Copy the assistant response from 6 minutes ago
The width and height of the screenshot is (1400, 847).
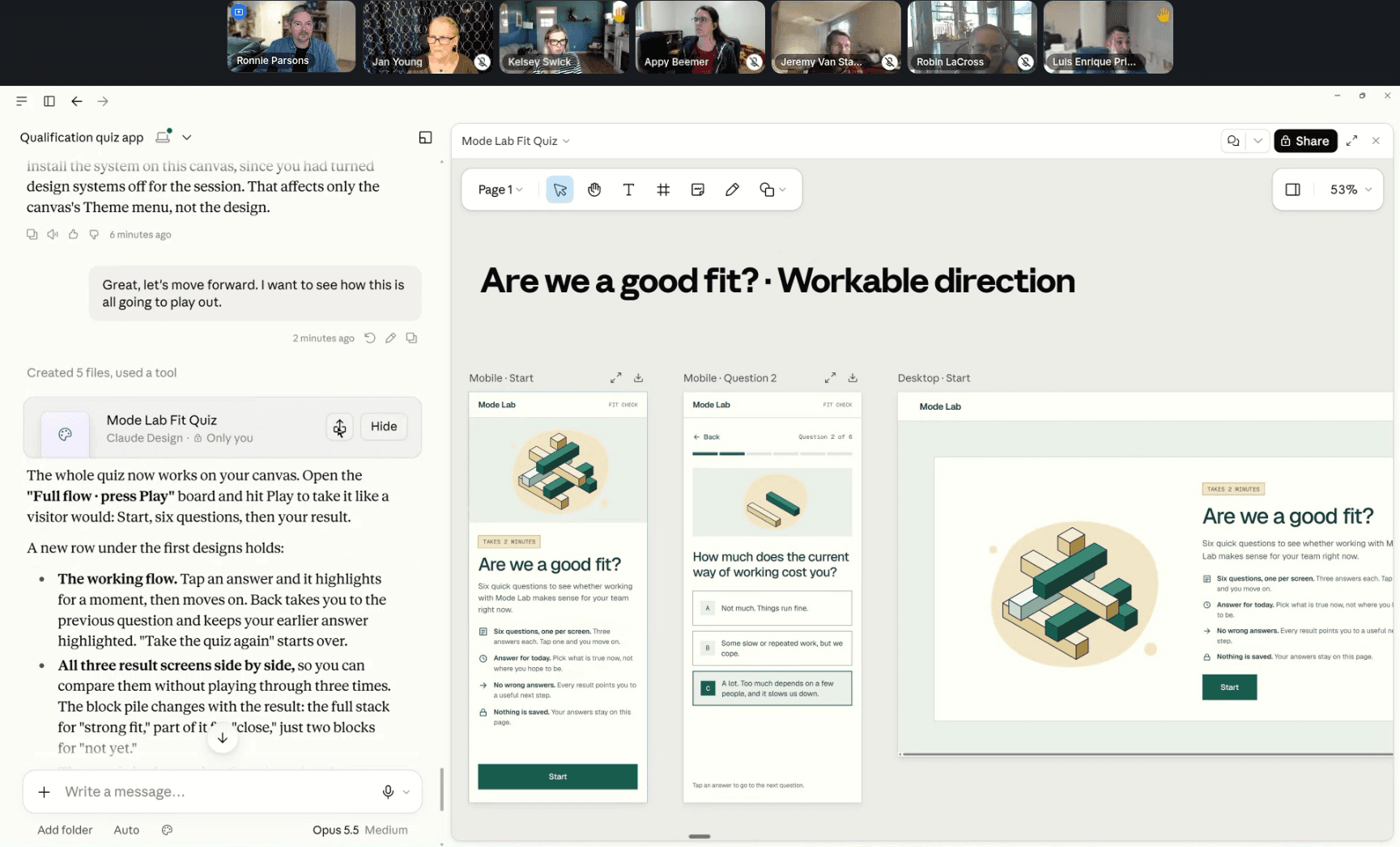[32, 234]
